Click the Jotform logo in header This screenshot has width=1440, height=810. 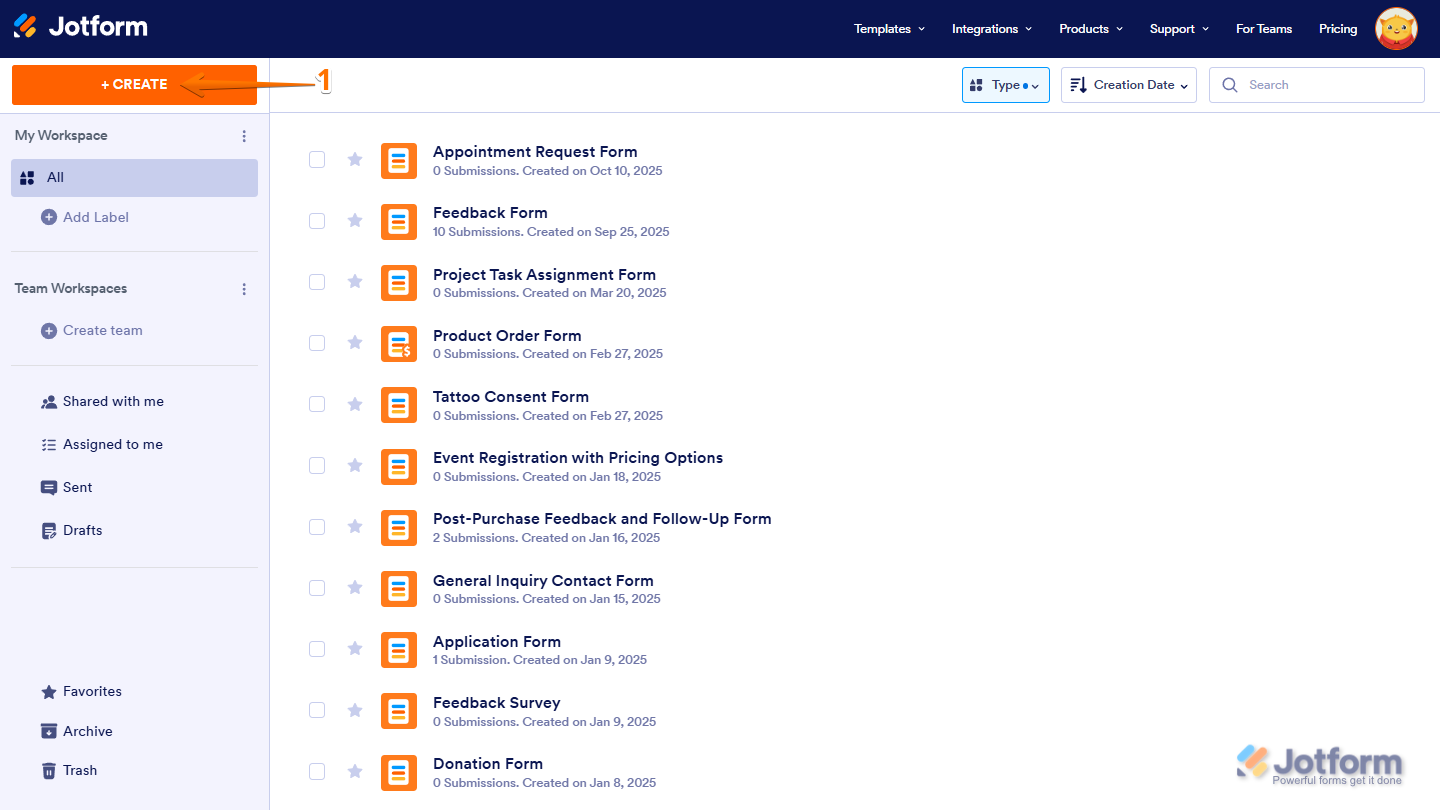tap(81, 27)
